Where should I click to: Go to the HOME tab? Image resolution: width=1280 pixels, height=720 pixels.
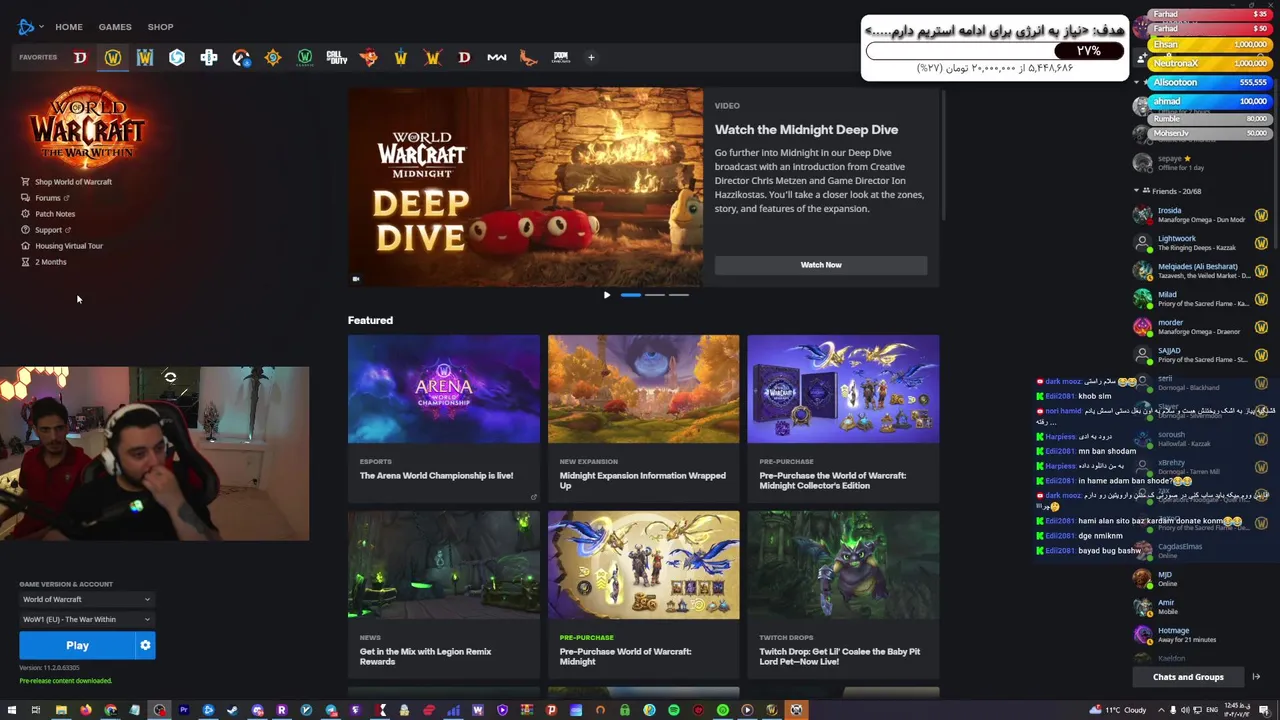click(69, 27)
